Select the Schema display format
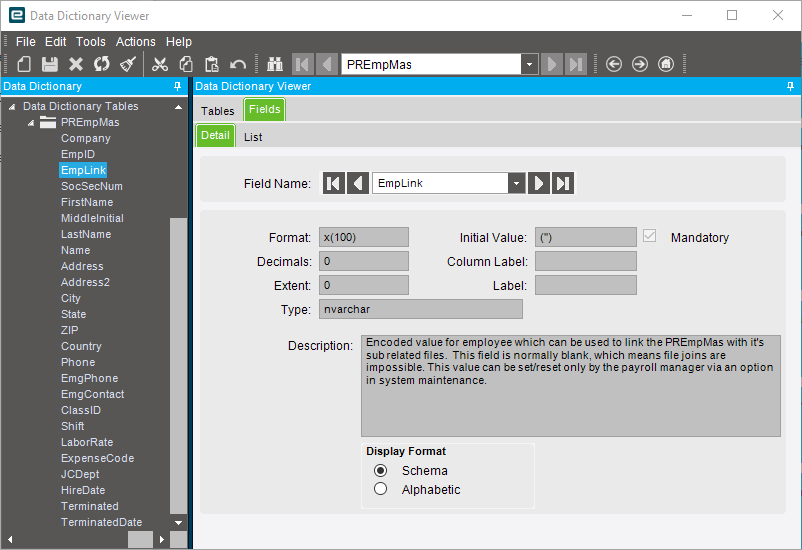Image resolution: width=802 pixels, height=550 pixels. click(x=380, y=470)
